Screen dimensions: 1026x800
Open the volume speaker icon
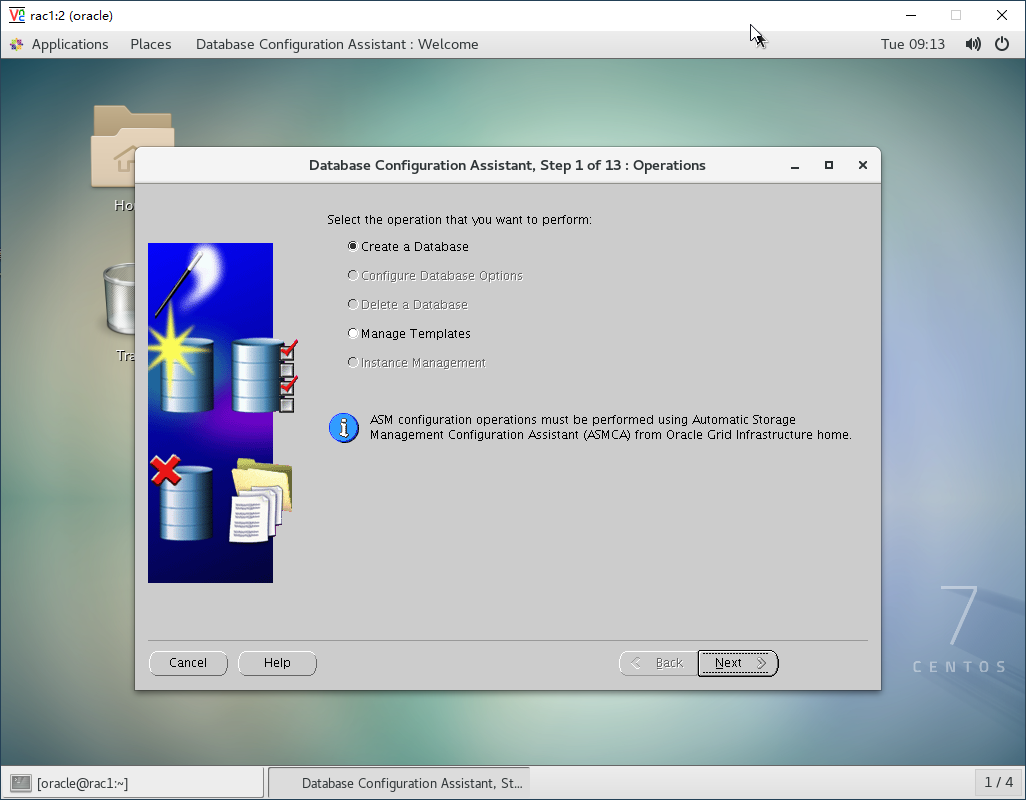(973, 44)
